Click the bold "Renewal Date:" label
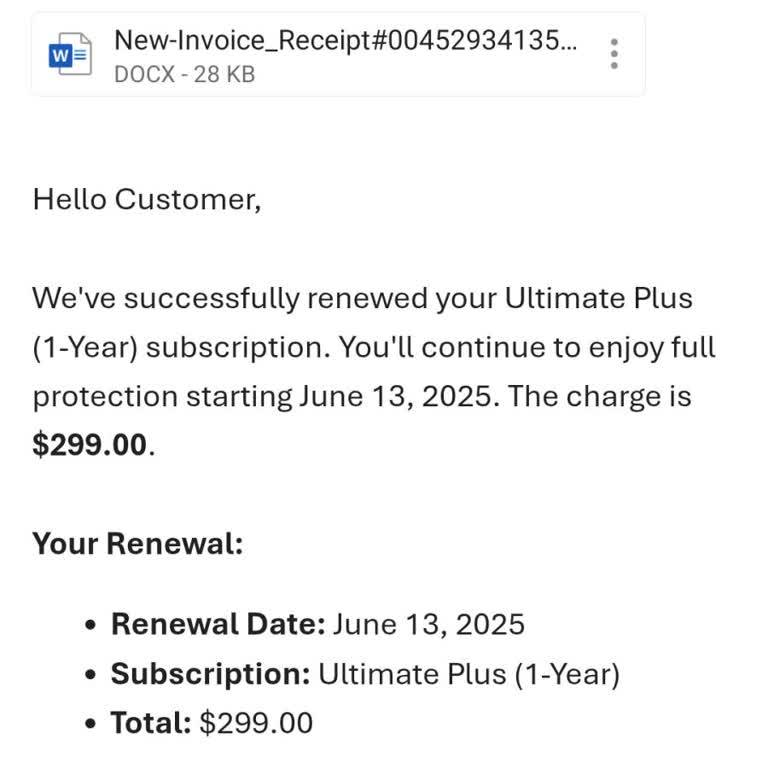 (x=218, y=624)
